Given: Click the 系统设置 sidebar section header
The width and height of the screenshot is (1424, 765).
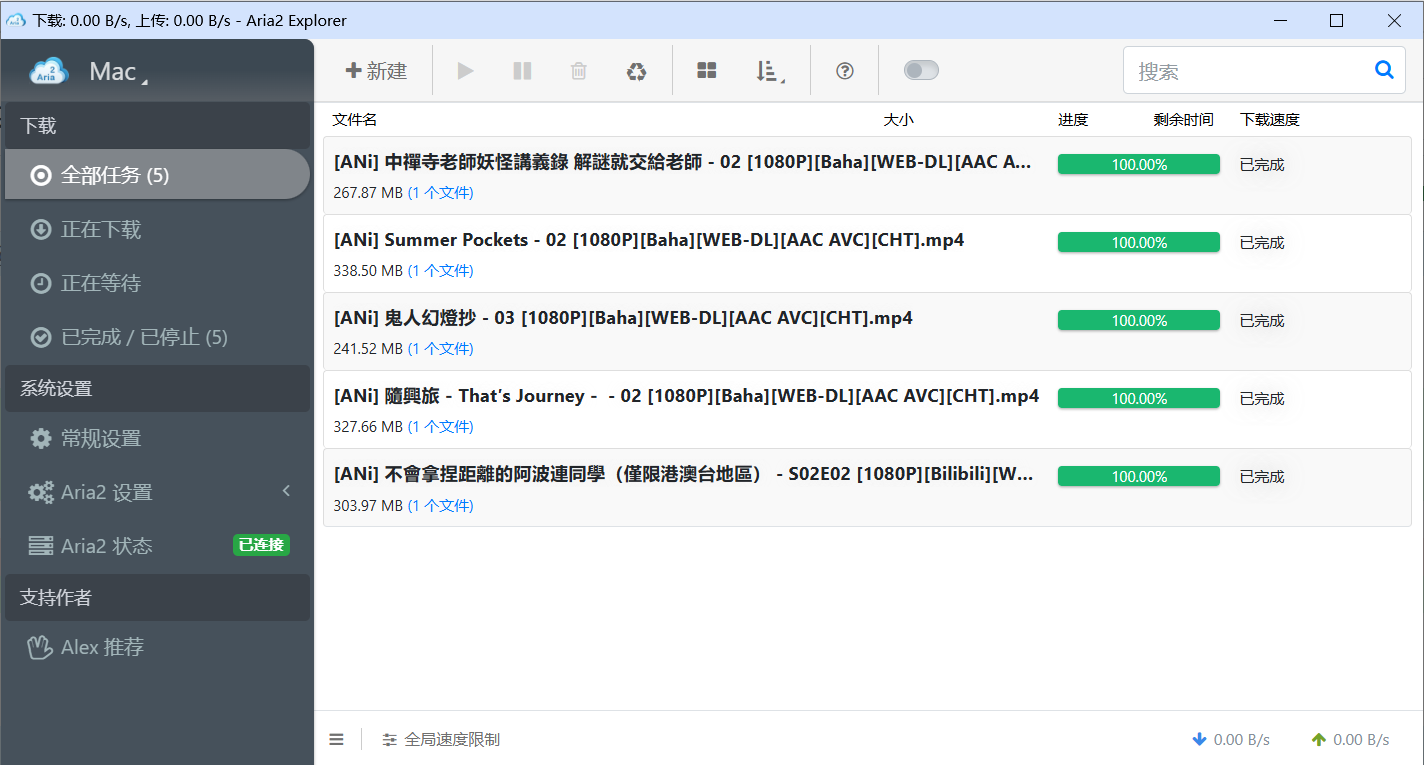Looking at the screenshot, I should 157,388.
